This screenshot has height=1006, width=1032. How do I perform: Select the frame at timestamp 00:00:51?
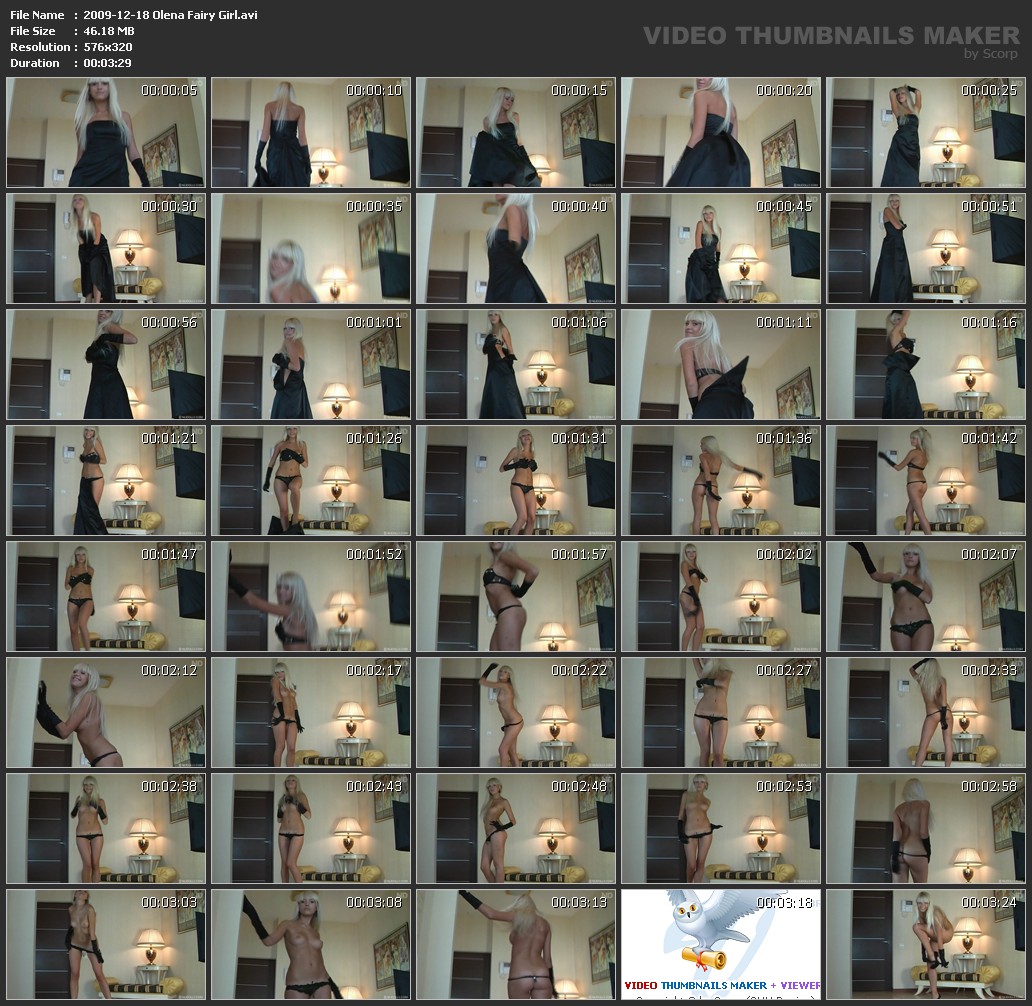click(926, 248)
